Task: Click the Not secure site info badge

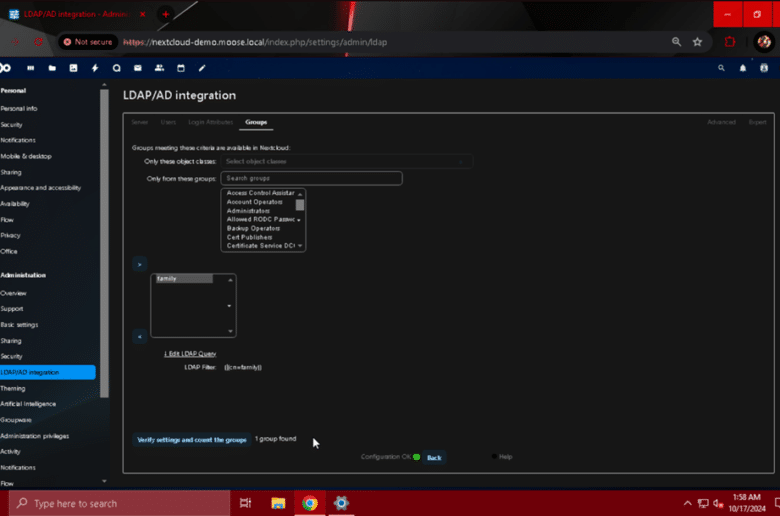Action: pos(88,42)
